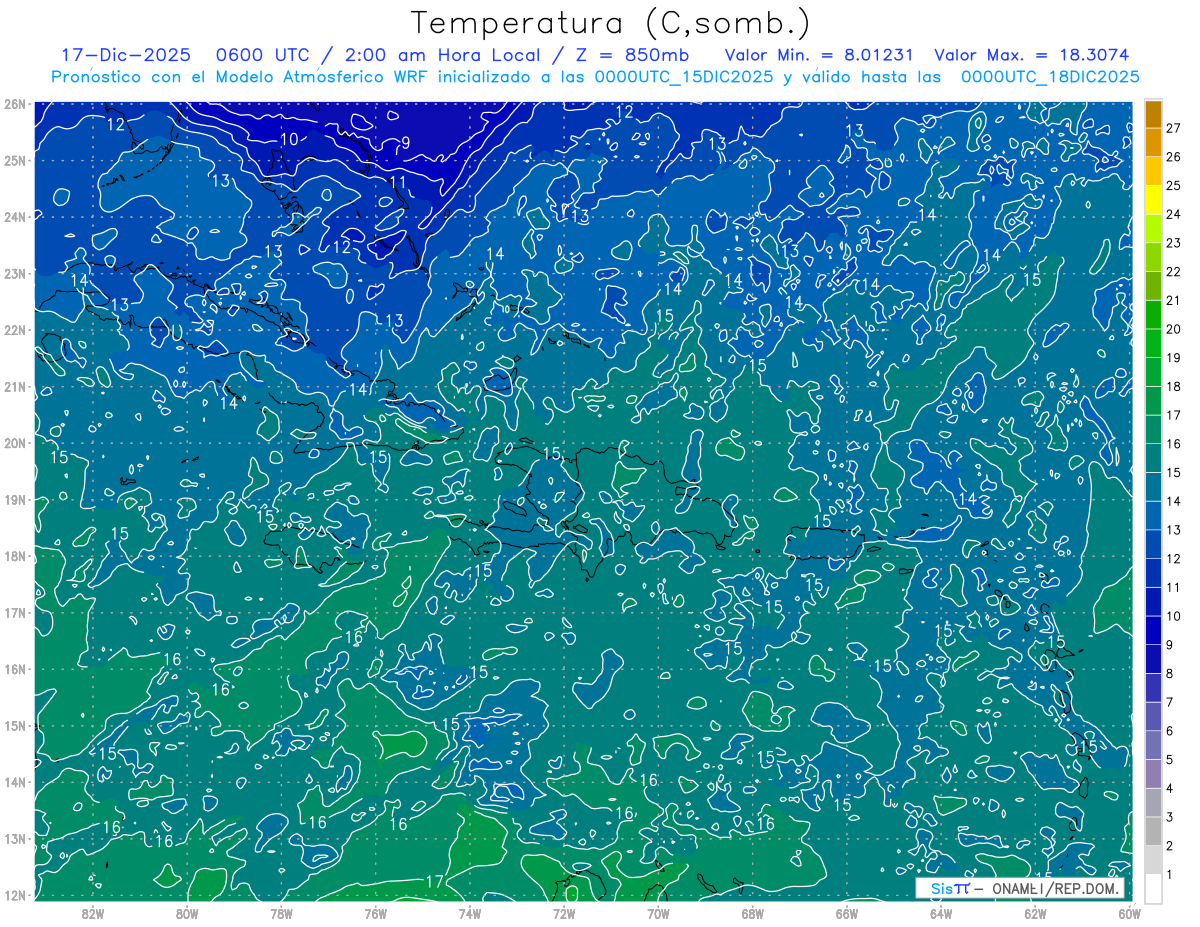This screenshot has width=1200, height=927.
Task: Click the '14N' latitude axis label
Action: pos(14,782)
